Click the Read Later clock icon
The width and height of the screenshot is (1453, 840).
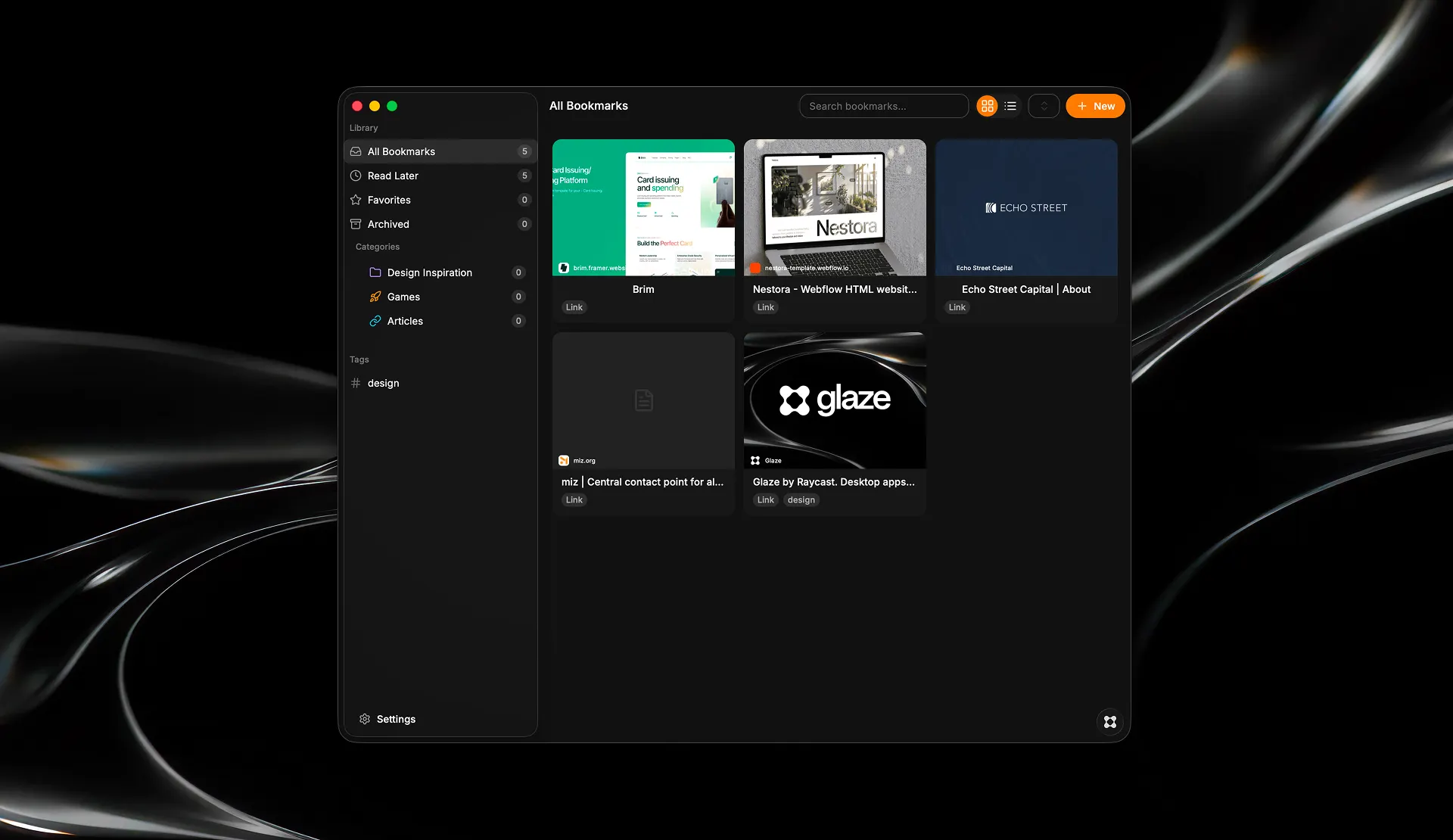coord(356,176)
